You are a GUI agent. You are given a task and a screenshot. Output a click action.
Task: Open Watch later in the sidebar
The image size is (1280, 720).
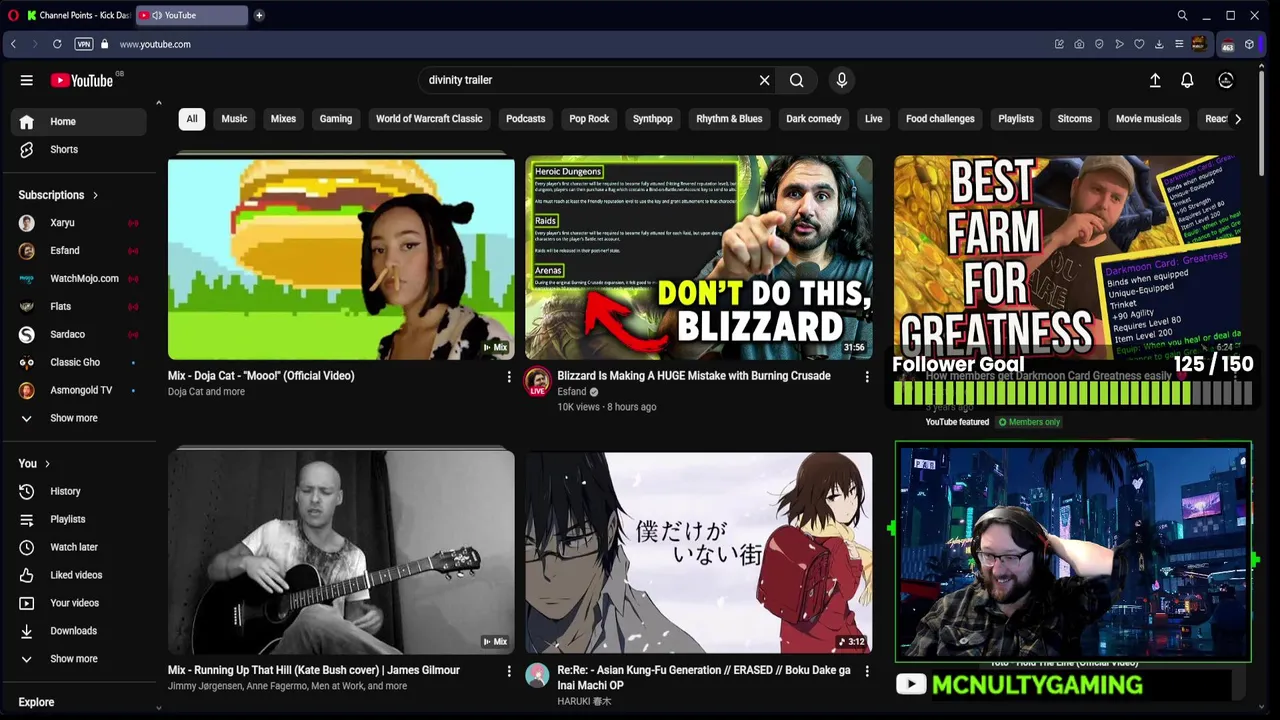pos(79,548)
